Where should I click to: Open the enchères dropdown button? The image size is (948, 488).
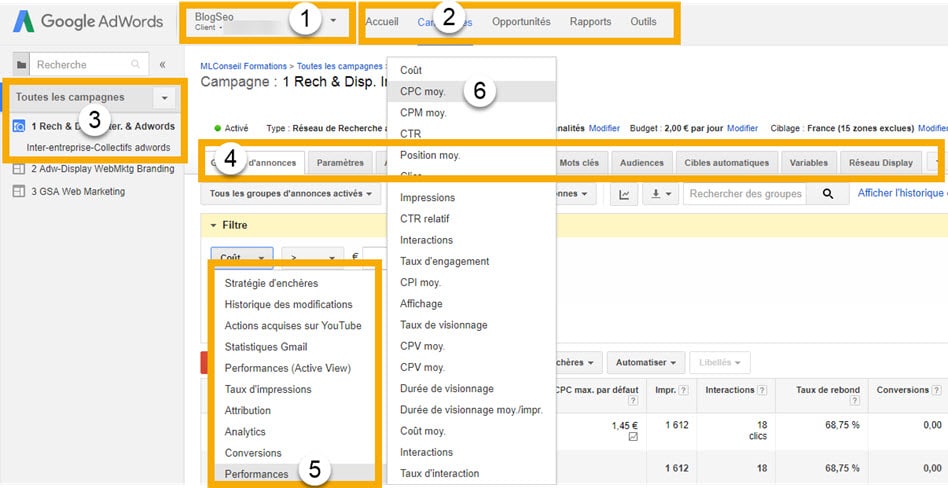point(579,363)
